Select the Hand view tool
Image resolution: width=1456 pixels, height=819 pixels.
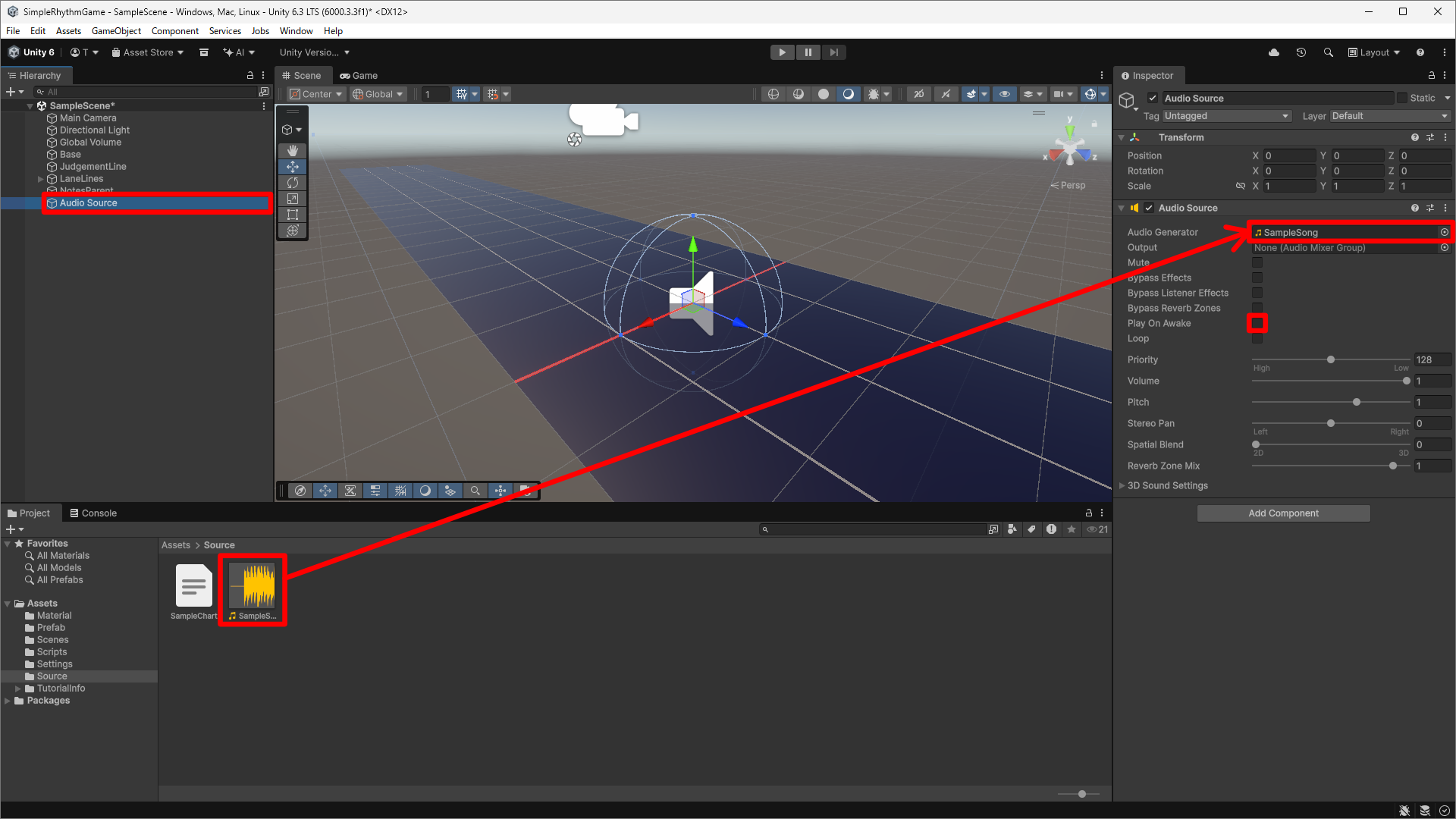tap(293, 151)
